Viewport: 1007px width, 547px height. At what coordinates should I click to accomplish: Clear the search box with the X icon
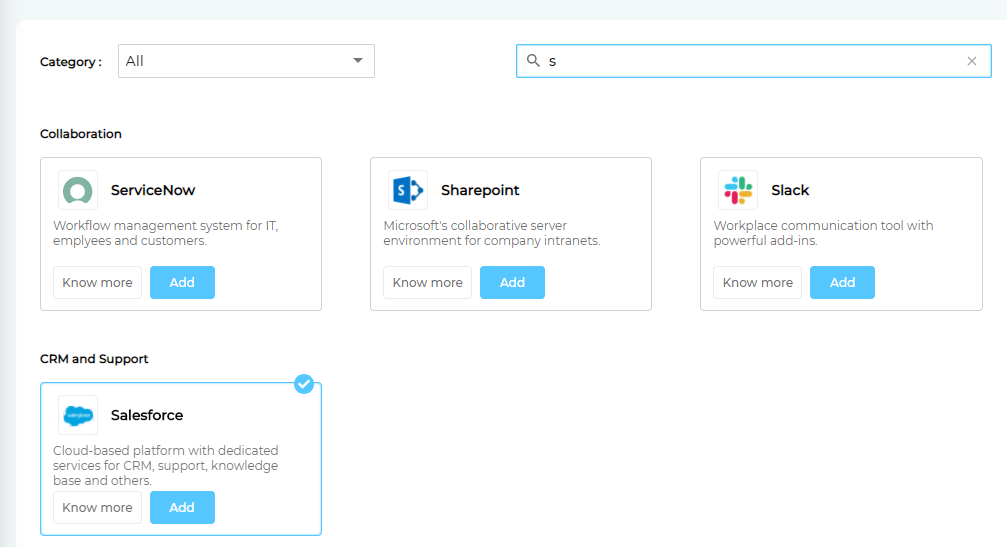(x=972, y=61)
